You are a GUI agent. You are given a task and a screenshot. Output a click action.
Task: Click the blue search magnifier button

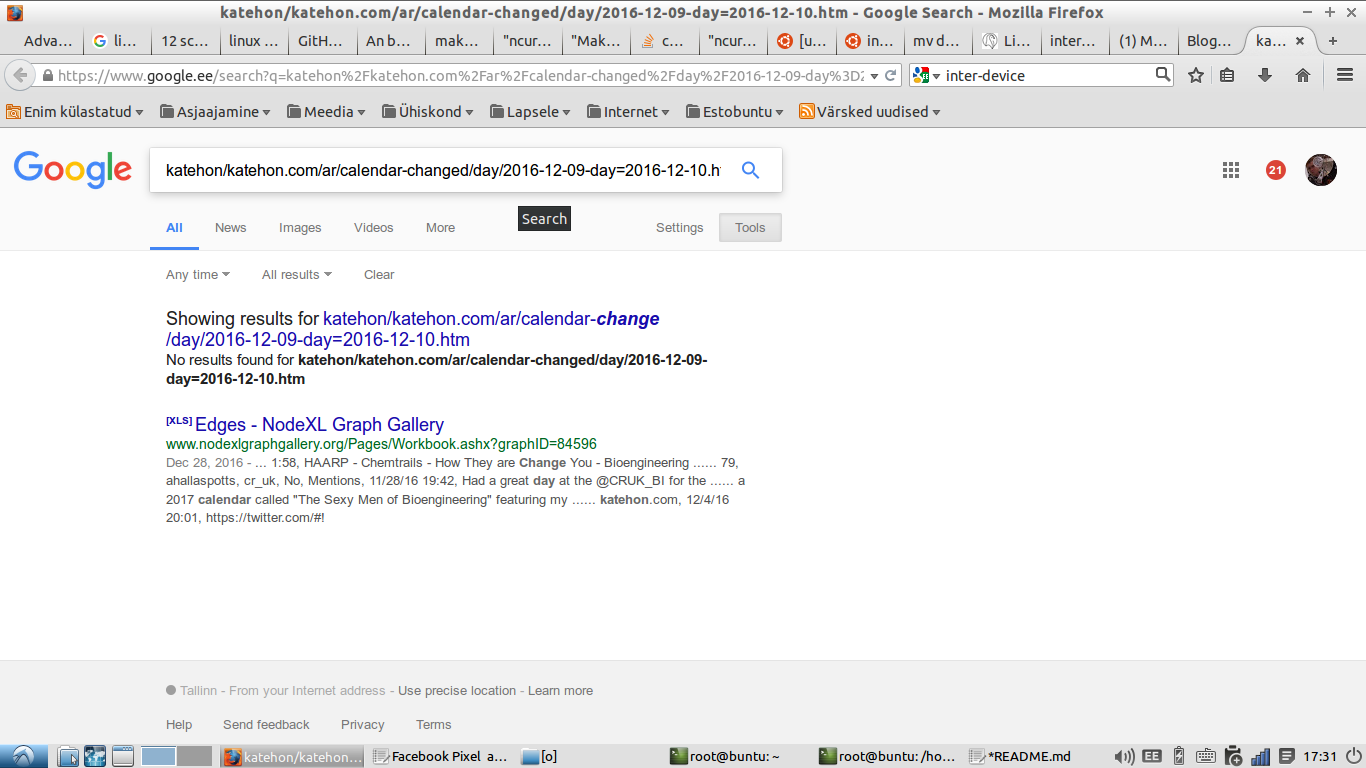[x=750, y=170]
